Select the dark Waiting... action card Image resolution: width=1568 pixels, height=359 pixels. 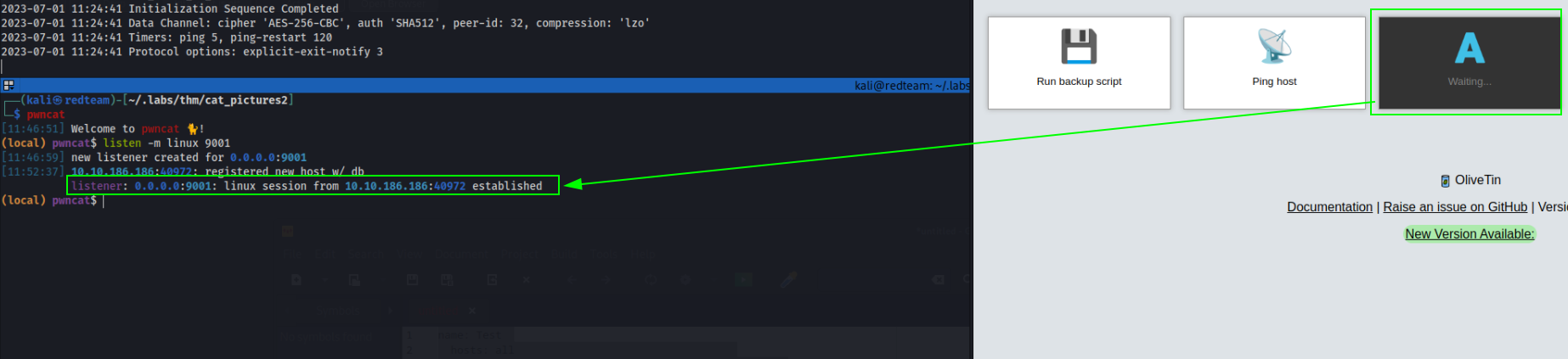tap(1469, 63)
